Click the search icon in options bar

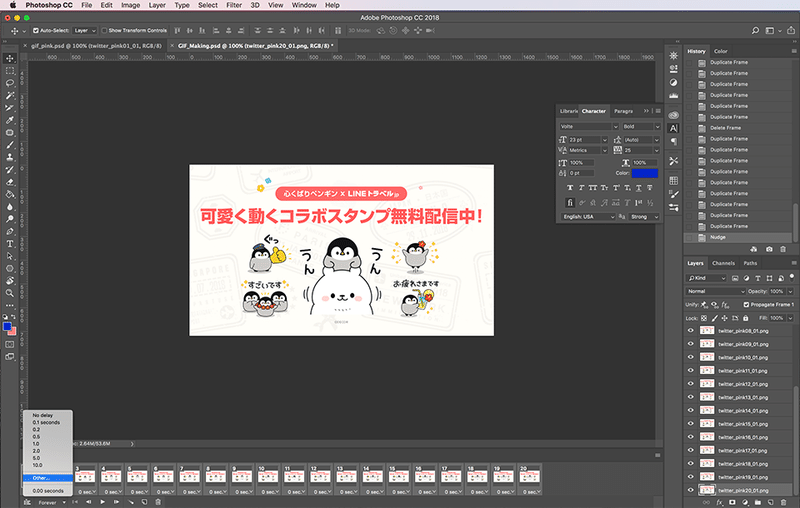(x=755, y=31)
